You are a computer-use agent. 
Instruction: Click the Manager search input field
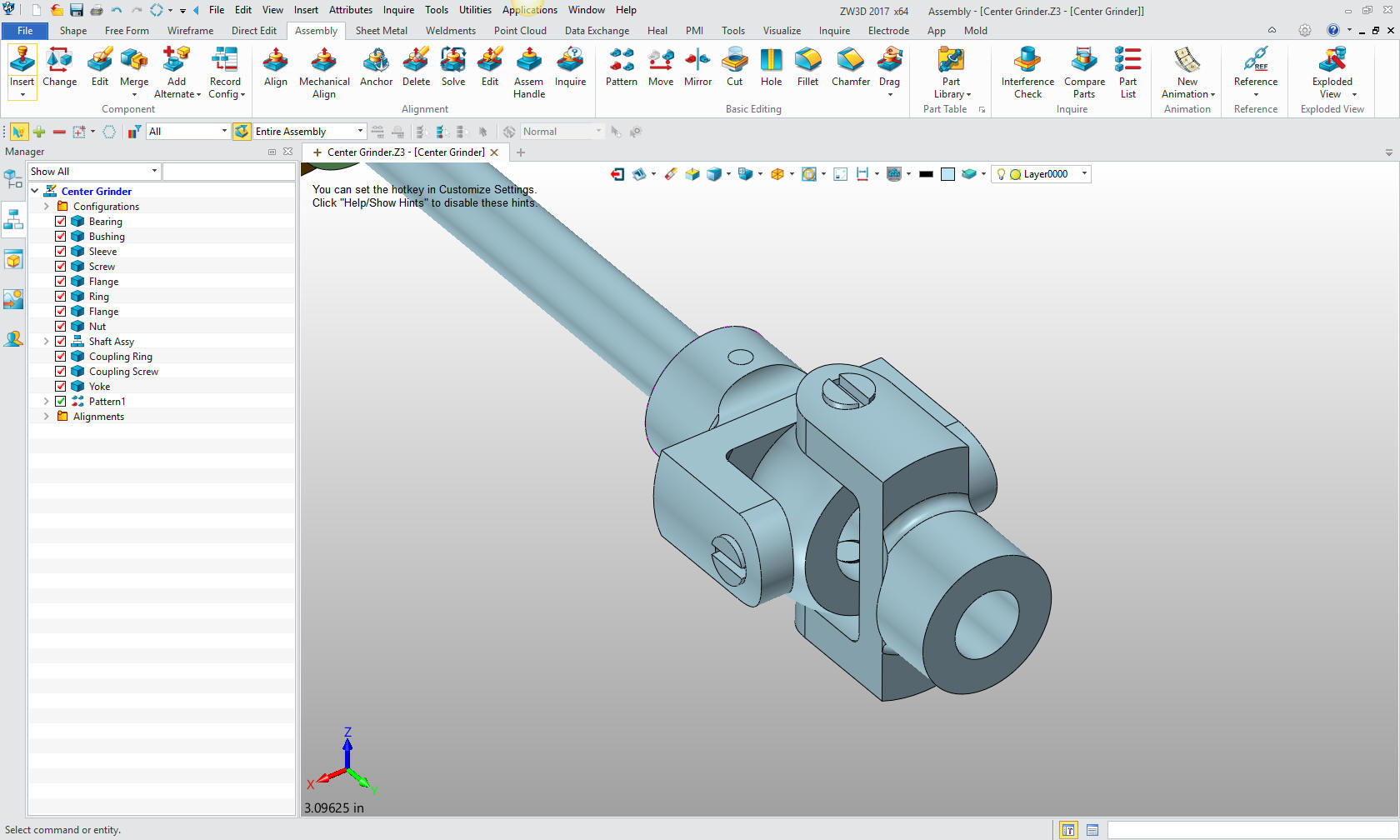tap(229, 172)
